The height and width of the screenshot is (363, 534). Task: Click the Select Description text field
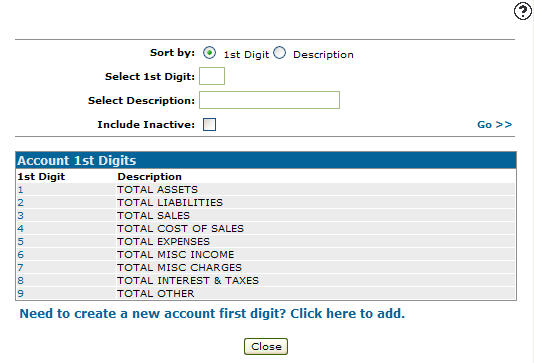tap(269, 100)
